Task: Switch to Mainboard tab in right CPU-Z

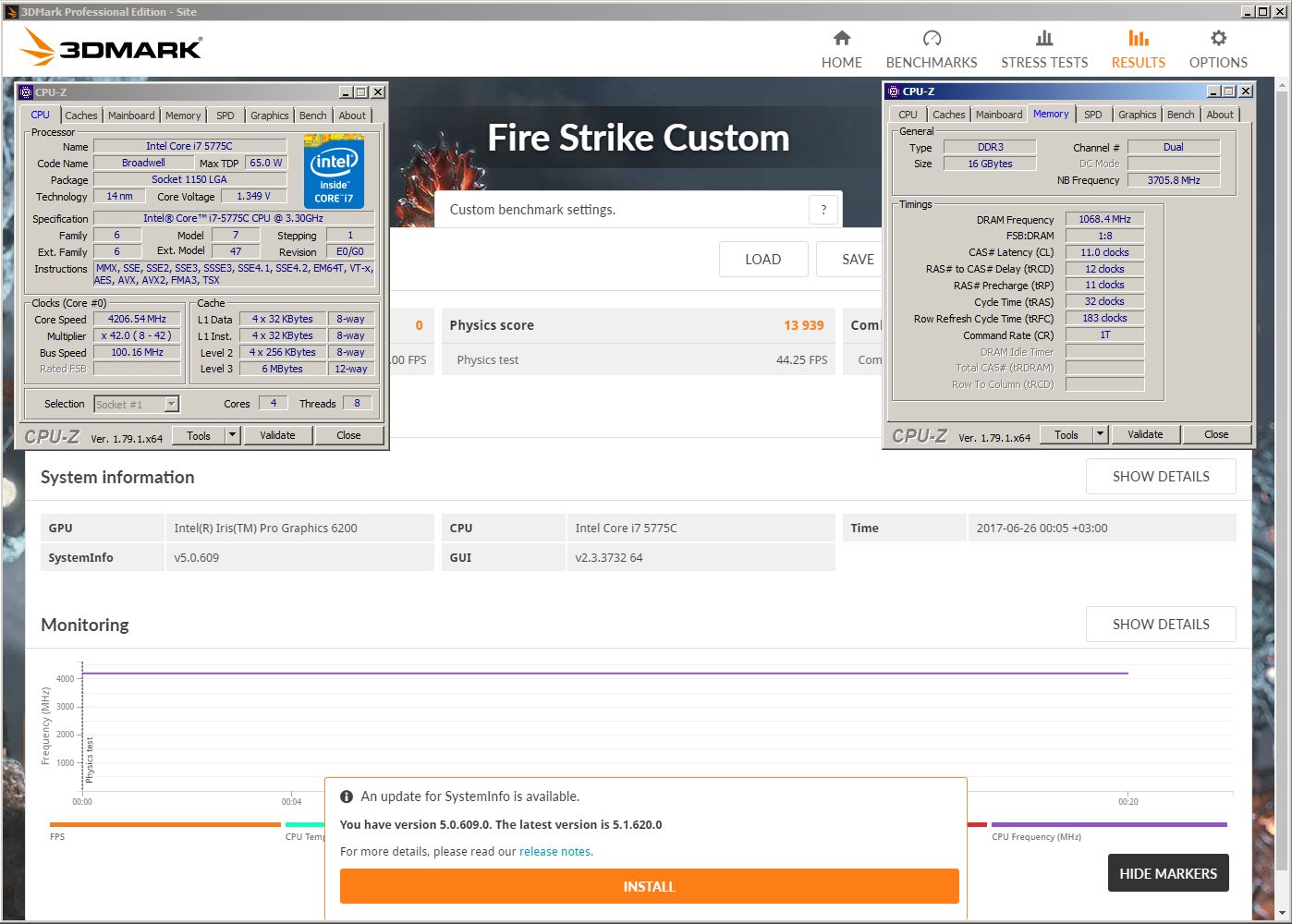Action: point(999,115)
